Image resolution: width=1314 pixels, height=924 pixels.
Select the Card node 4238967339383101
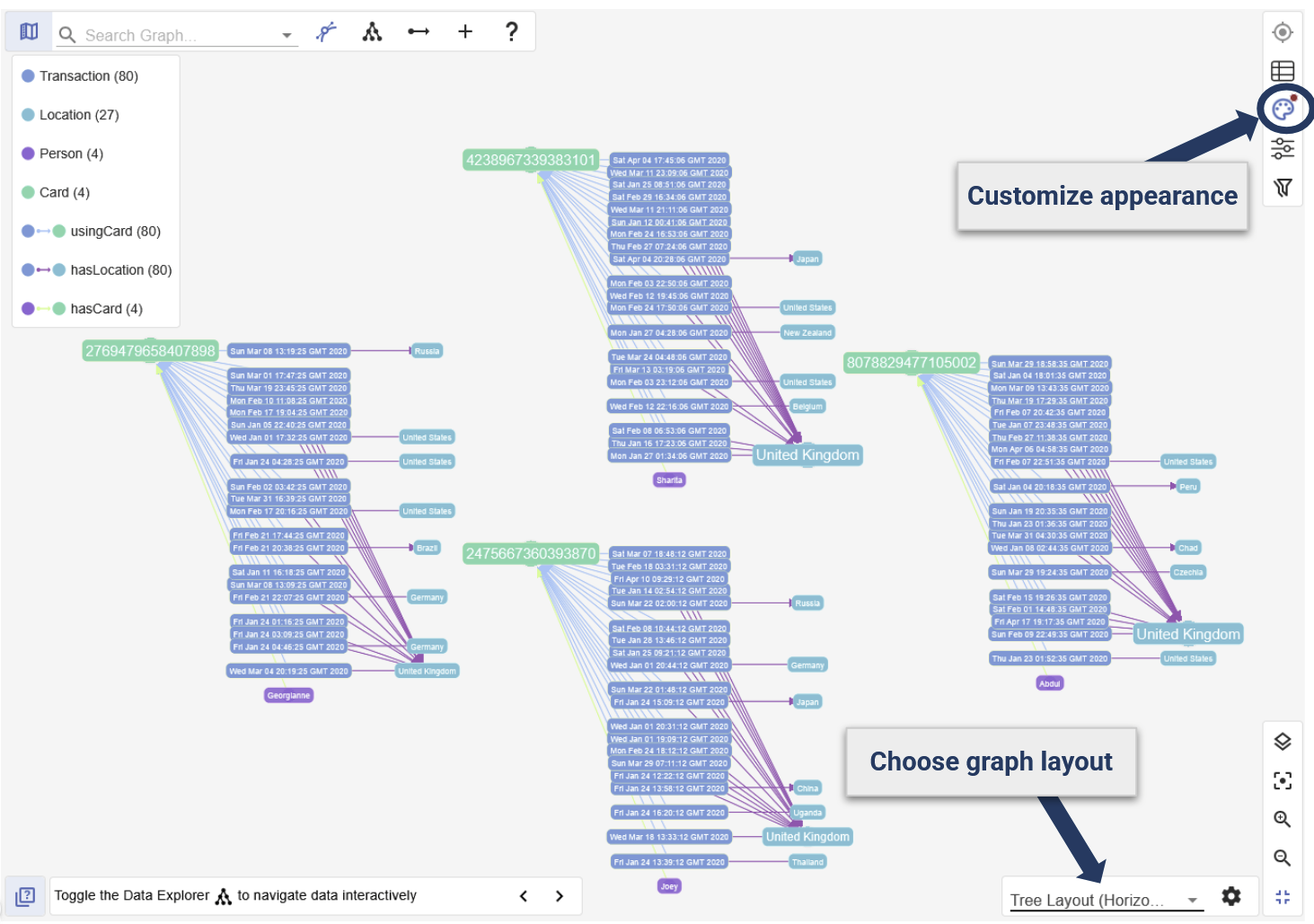click(530, 160)
